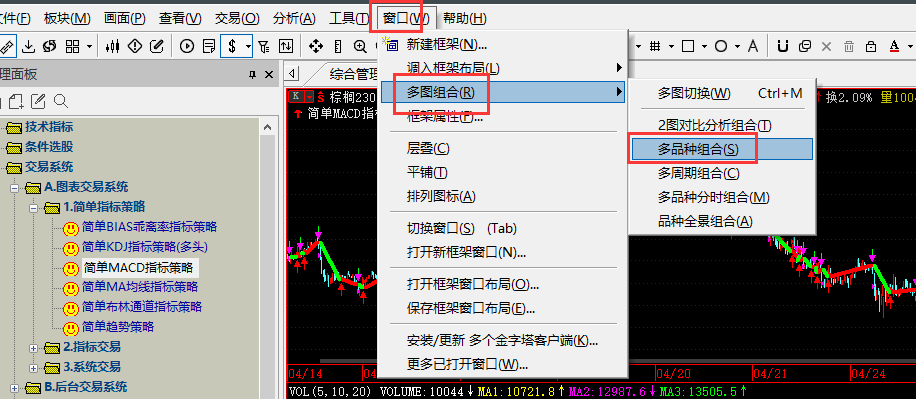Image resolution: width=916 pixels, height=399 pixels.
Task: Open the red K period dropdown on chart
Action: click(x=309, y=96)
